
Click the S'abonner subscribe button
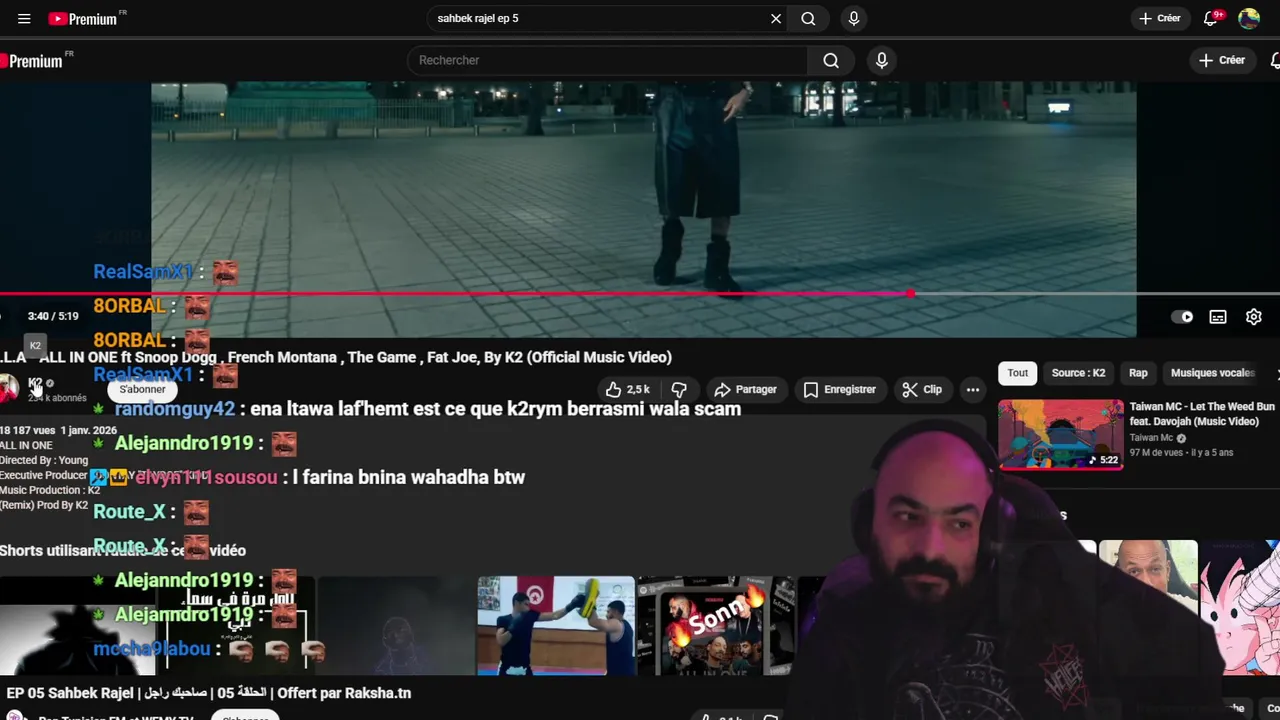[x=142, y=389]
